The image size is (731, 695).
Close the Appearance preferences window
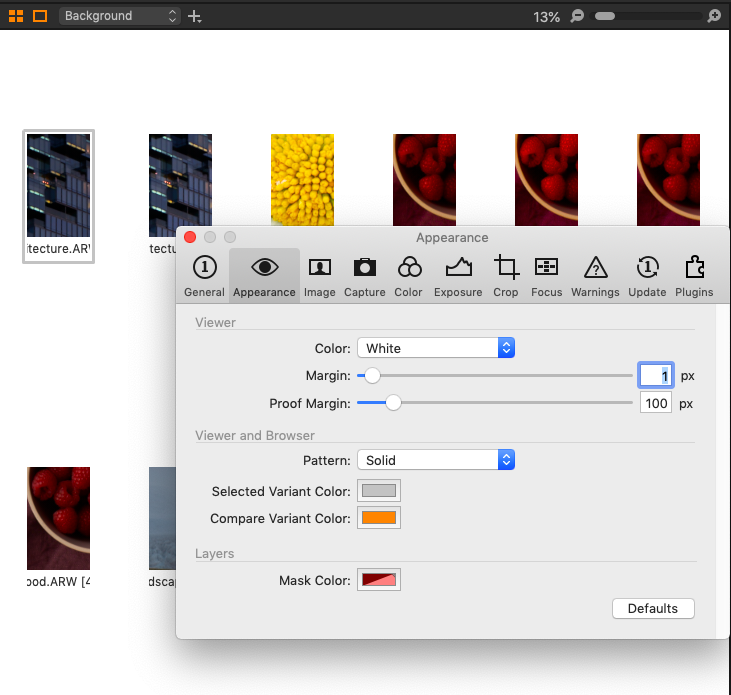tap(190, 237)
